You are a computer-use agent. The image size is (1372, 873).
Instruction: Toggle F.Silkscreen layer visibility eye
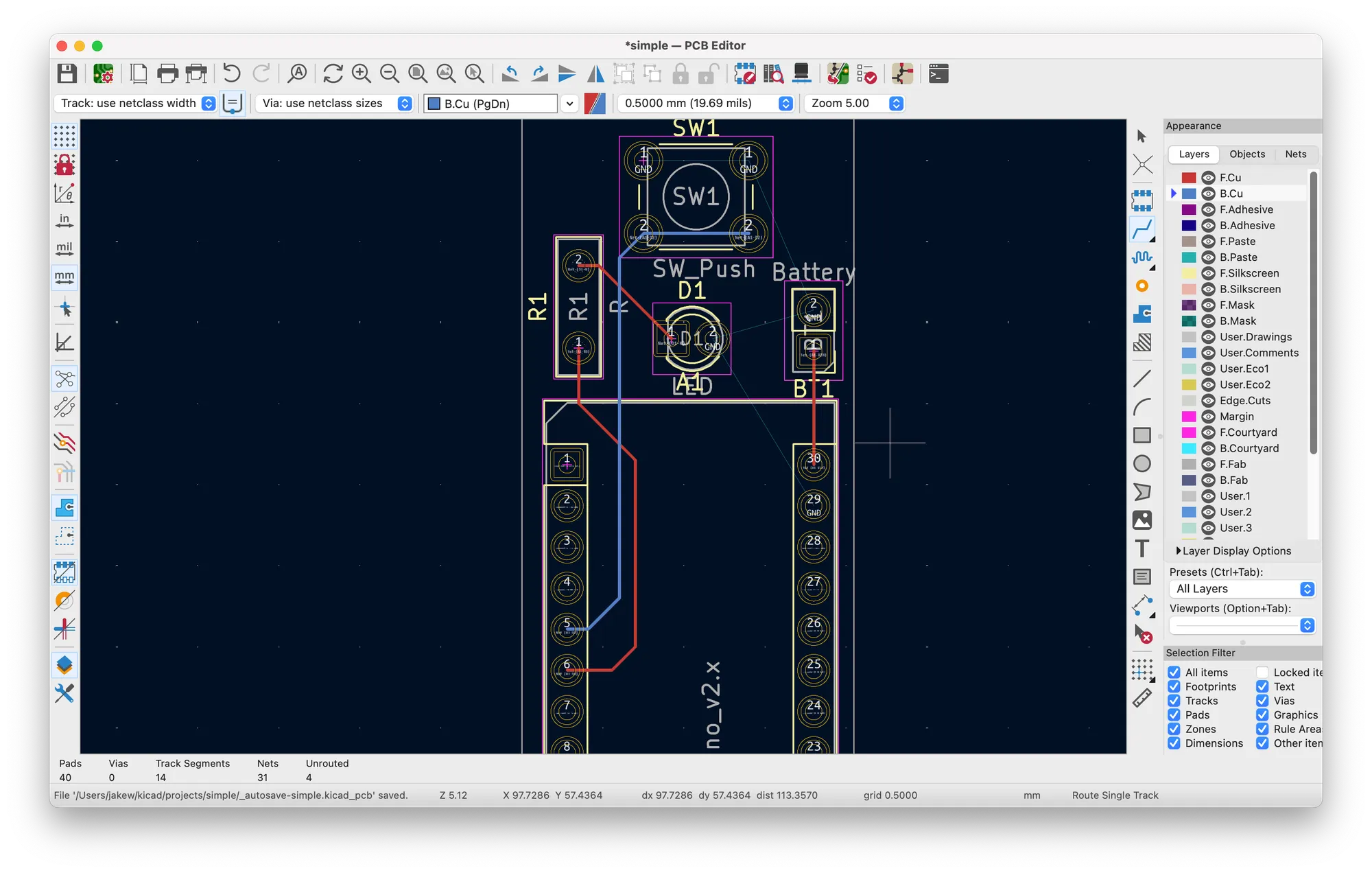[1209, 273]
